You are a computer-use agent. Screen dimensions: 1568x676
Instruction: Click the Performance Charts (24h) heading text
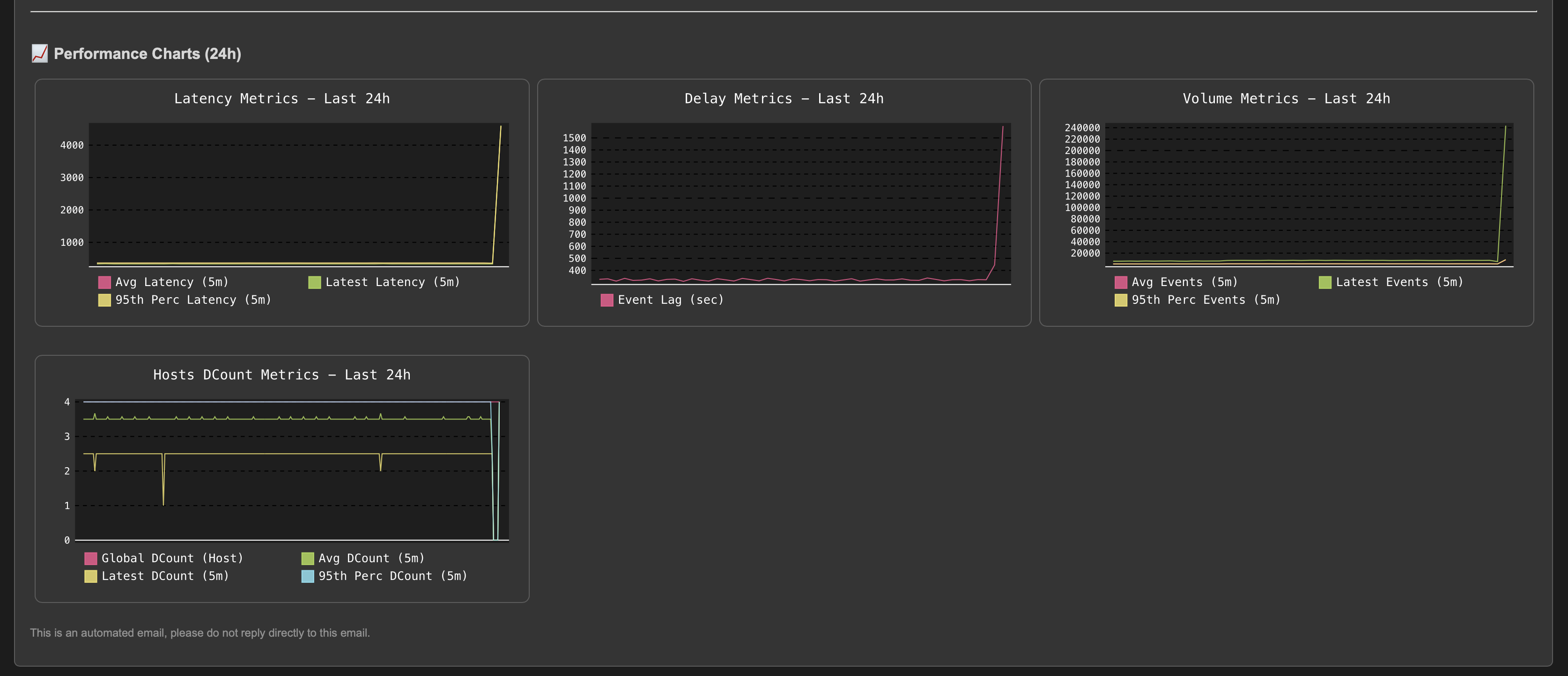tap(148, 53)
